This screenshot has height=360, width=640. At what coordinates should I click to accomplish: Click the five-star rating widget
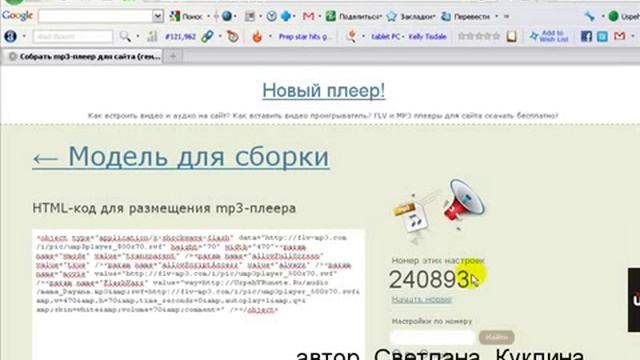pyautogui.click(x=479, y=36)
